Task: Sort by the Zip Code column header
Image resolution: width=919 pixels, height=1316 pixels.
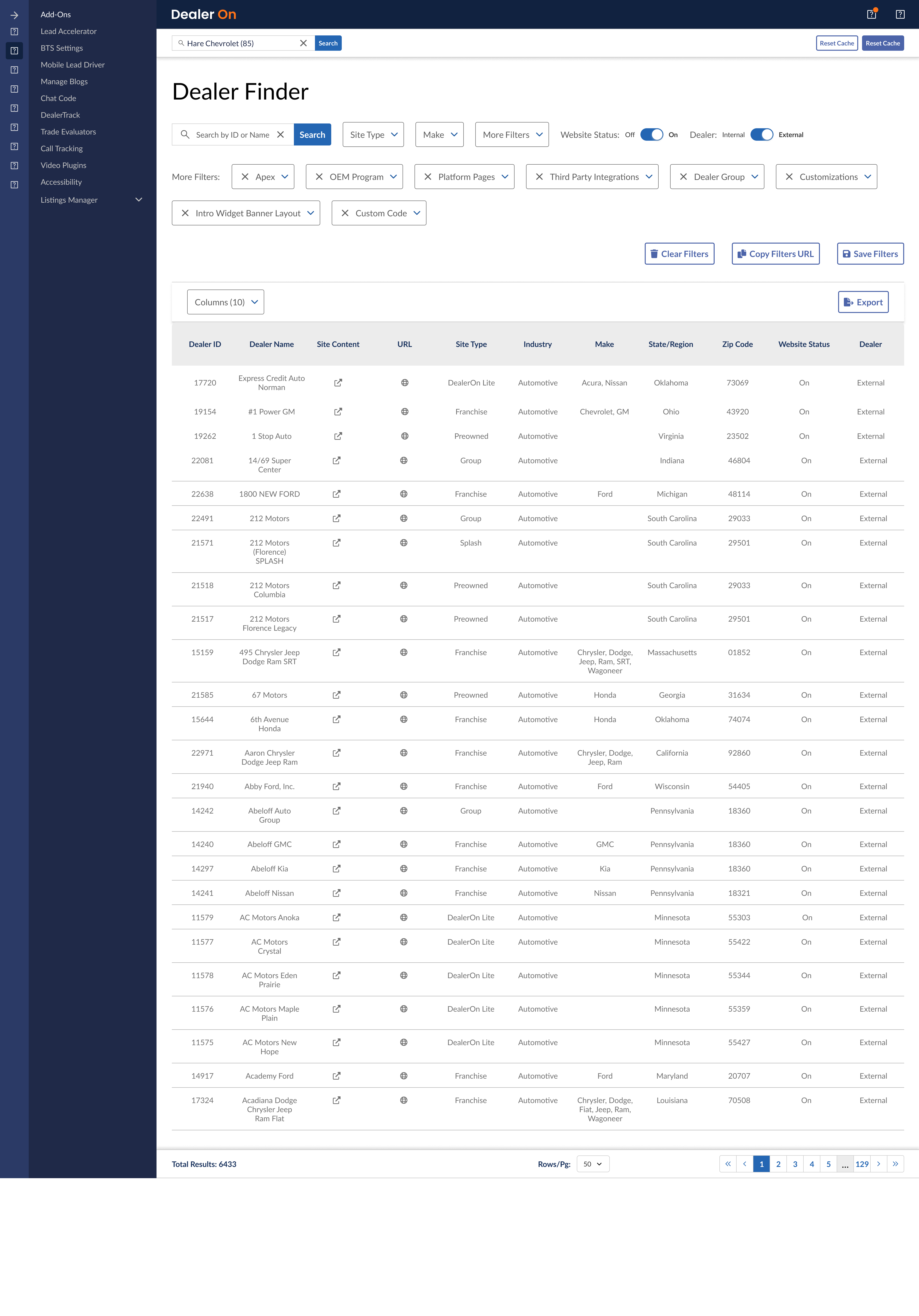Action: (737, 345)
